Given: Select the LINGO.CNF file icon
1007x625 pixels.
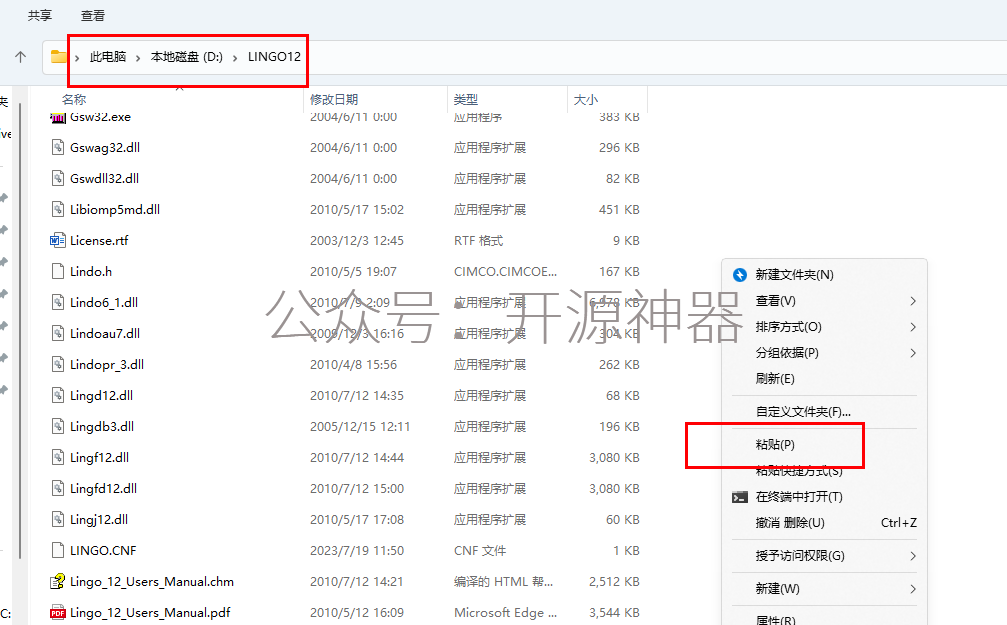Looking at the screenshot, I should coord(58,550).
